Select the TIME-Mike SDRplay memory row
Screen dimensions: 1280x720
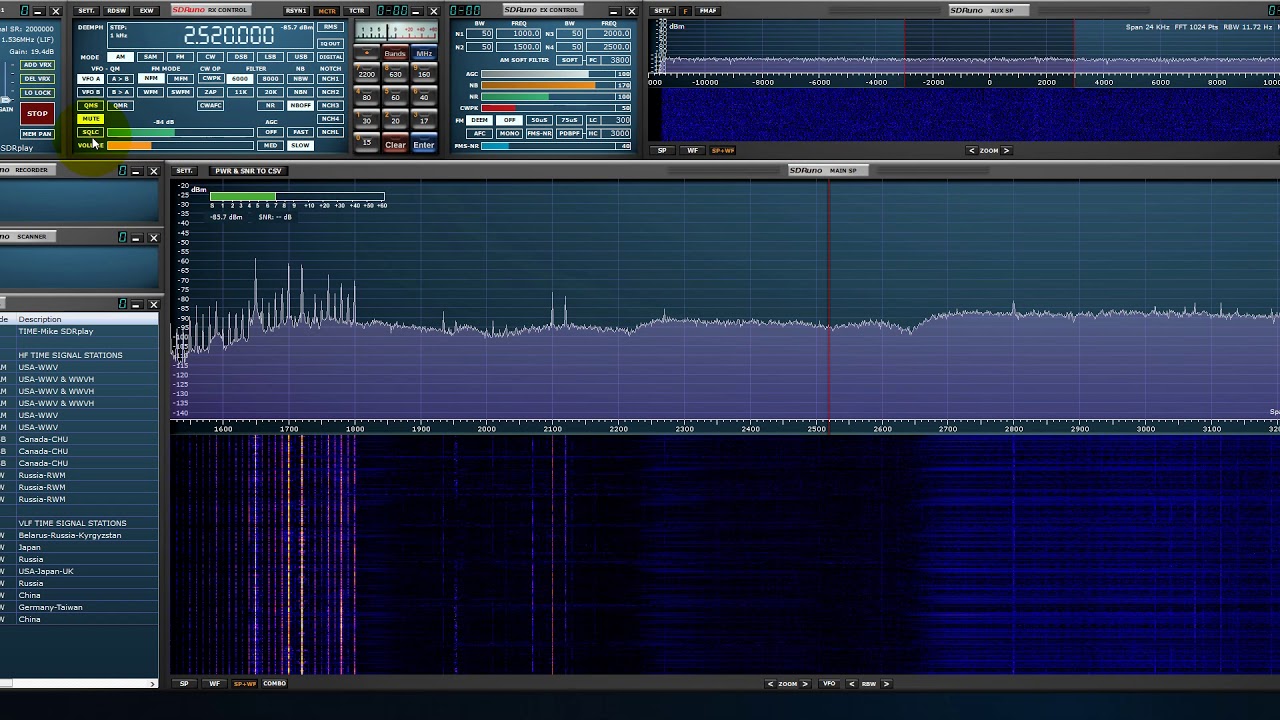click(79, 331)
